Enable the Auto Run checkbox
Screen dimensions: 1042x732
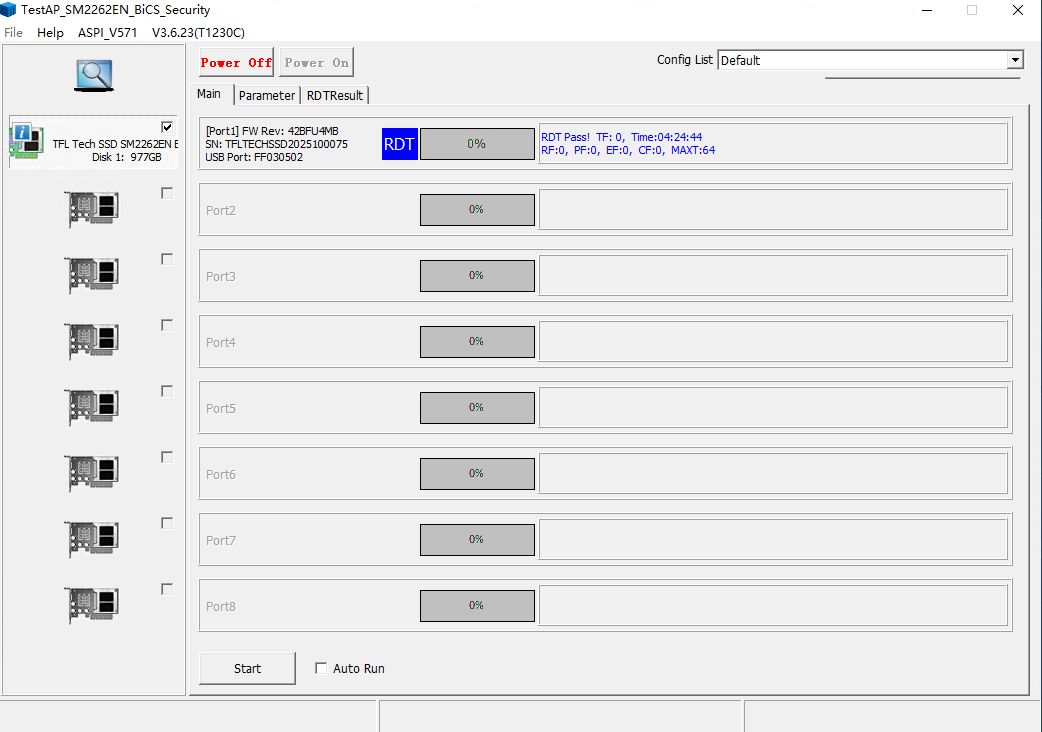click(x=321, y=668)
